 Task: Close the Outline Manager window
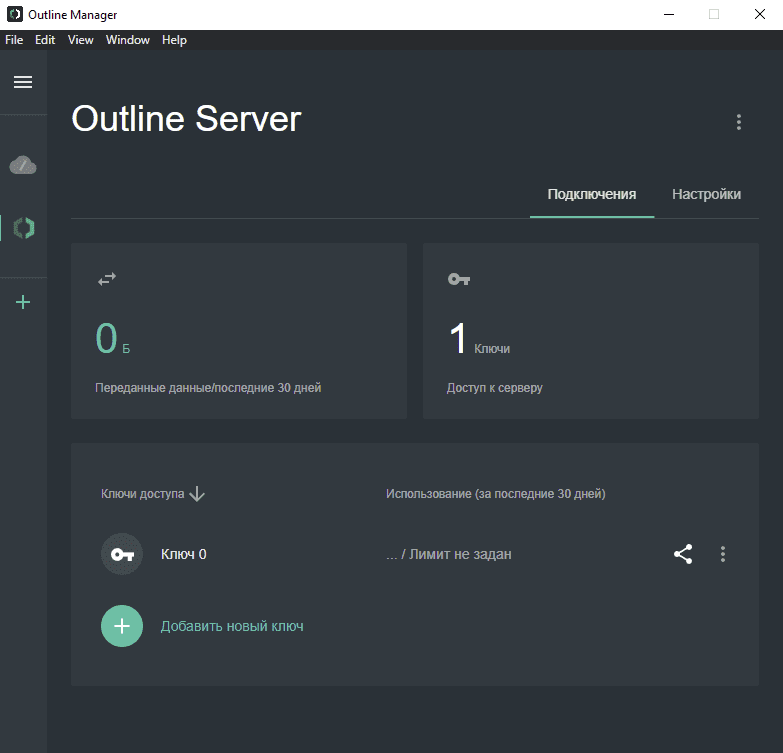coord(760,14)
